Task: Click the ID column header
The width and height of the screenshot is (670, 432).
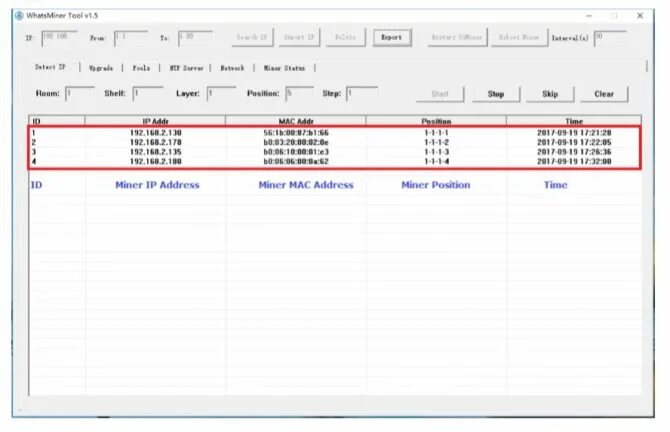Action: 57,121
